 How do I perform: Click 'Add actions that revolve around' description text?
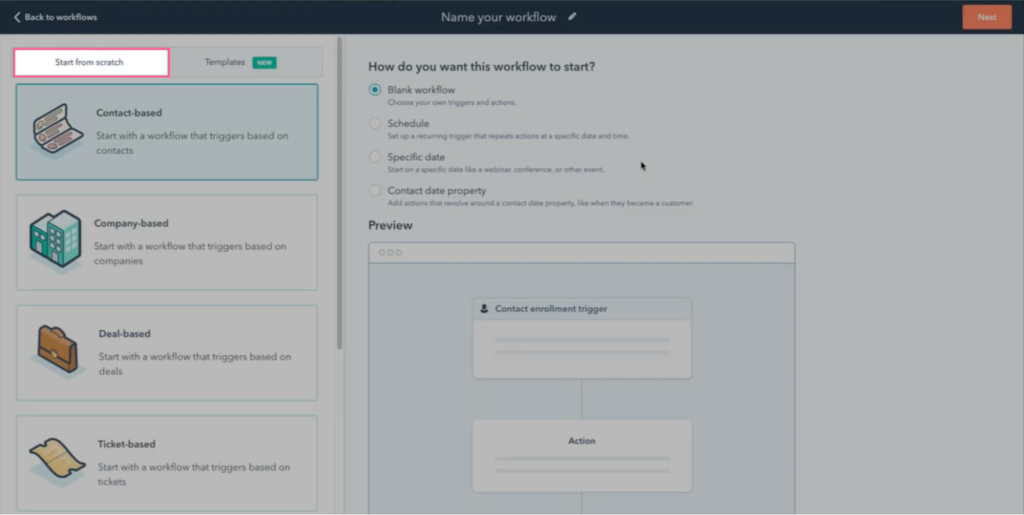[541, 203]
